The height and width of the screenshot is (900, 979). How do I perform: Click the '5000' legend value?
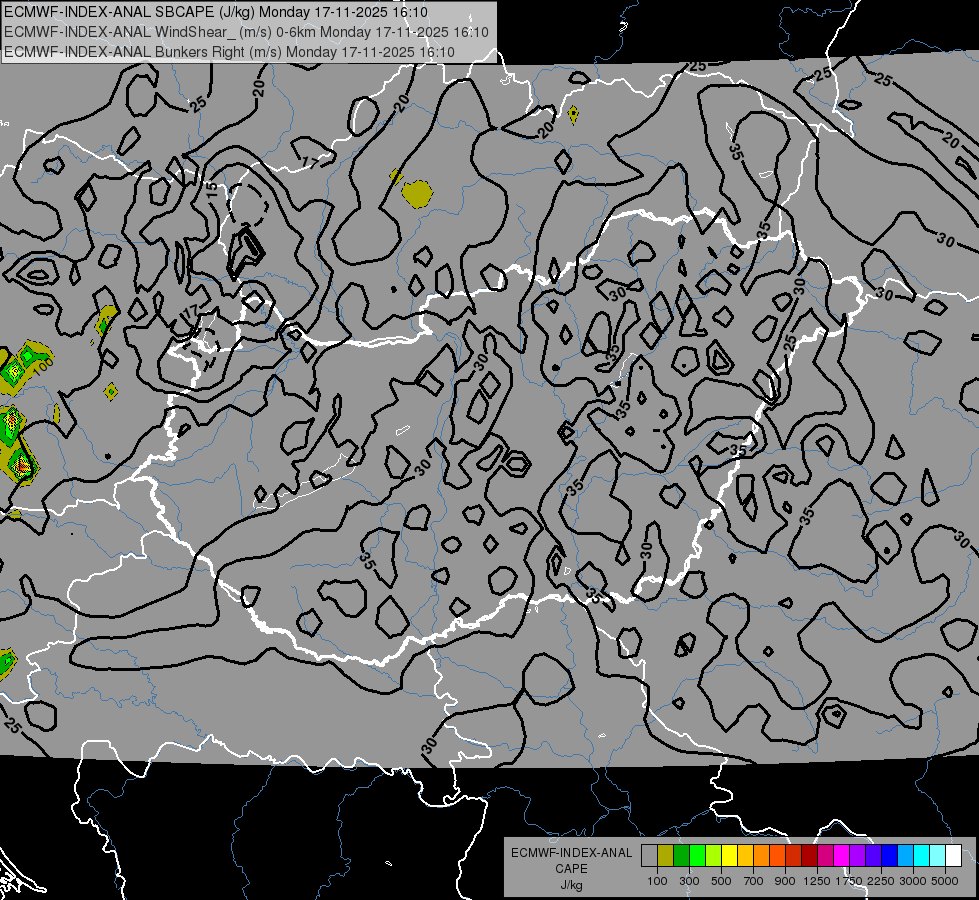pos(945,881)
